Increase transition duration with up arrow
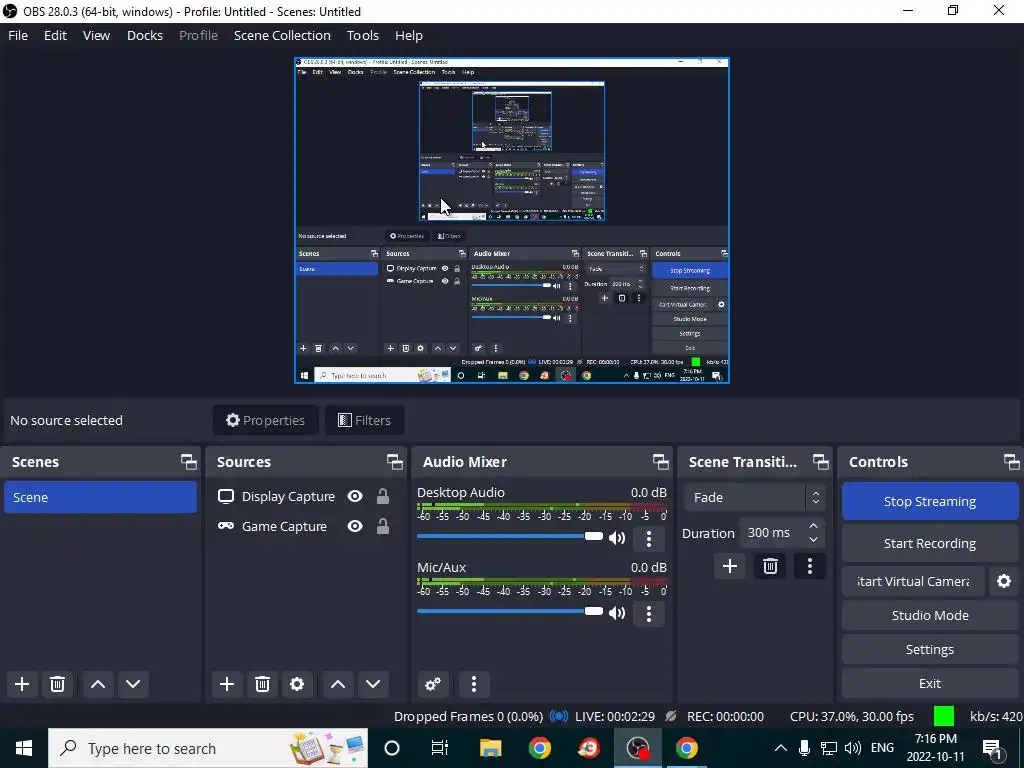The height and width of the screenshot is (768, 1024). pos(813,526)
